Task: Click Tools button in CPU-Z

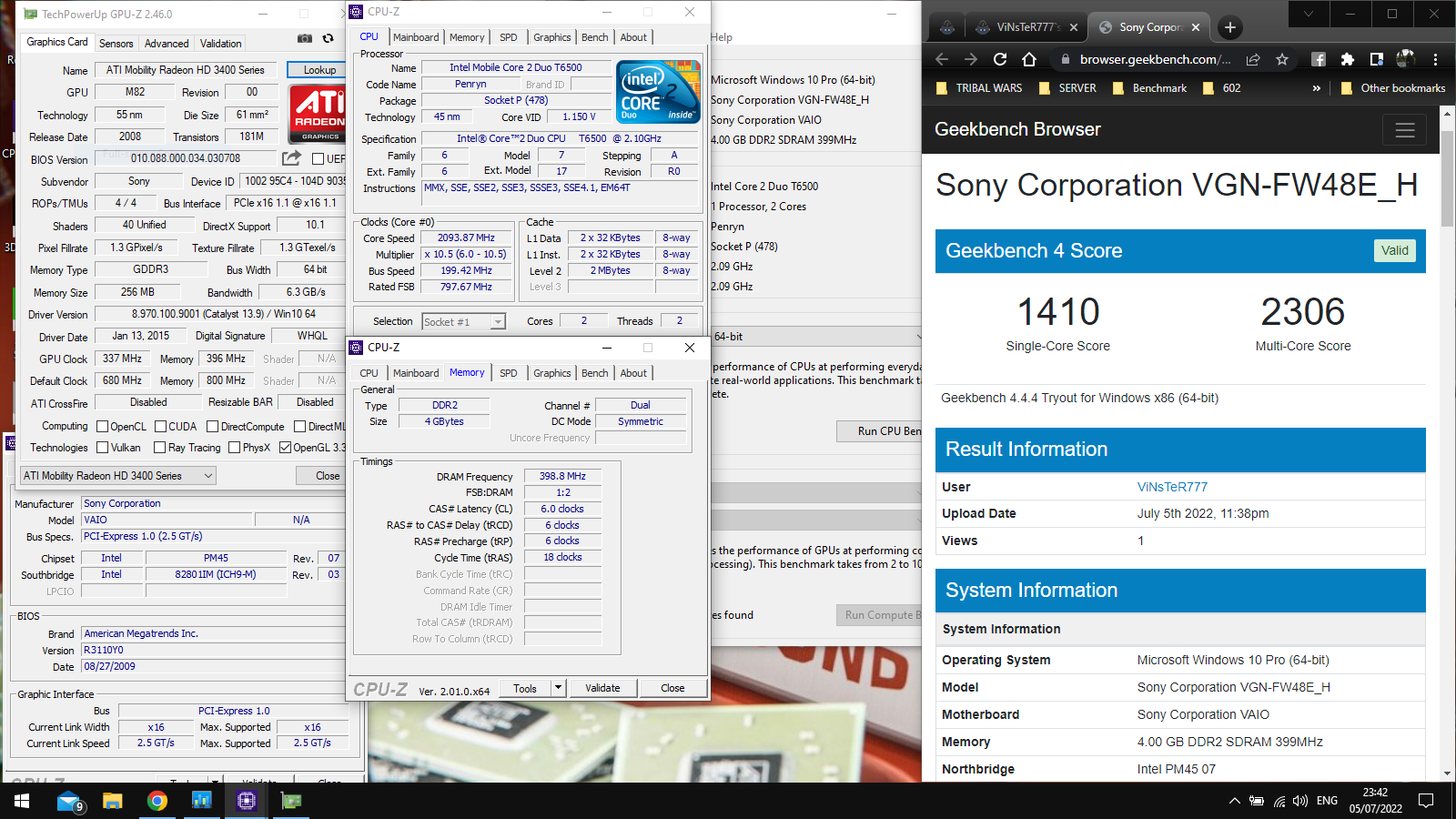Action: [525, 688]
